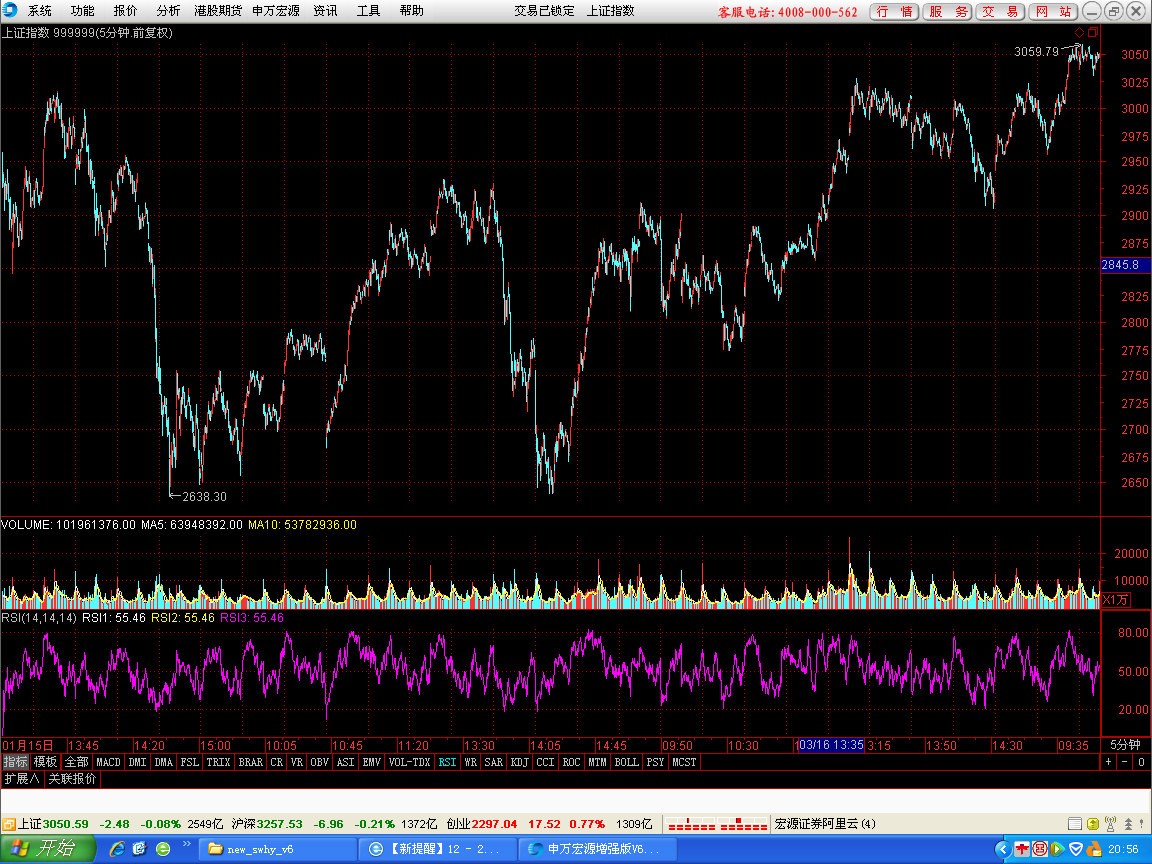
Task: Open the 功能 menu
Action: click(82, 11)
